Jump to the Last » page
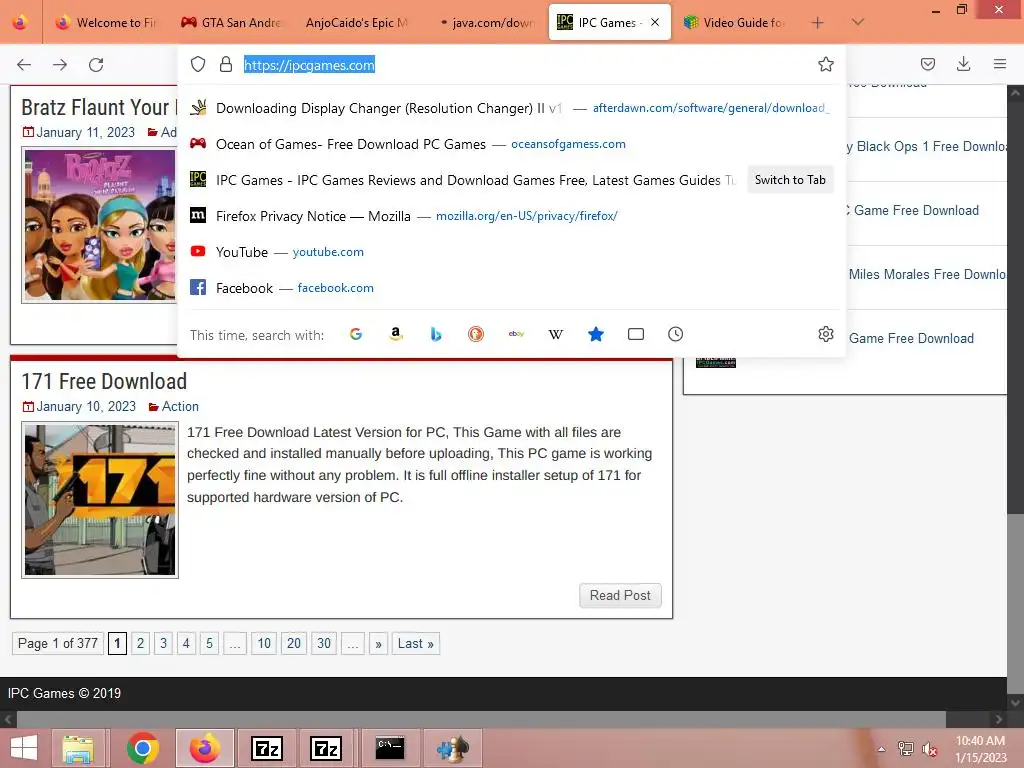Screen dimensions: 1024x768 click(x=415, y=644)
